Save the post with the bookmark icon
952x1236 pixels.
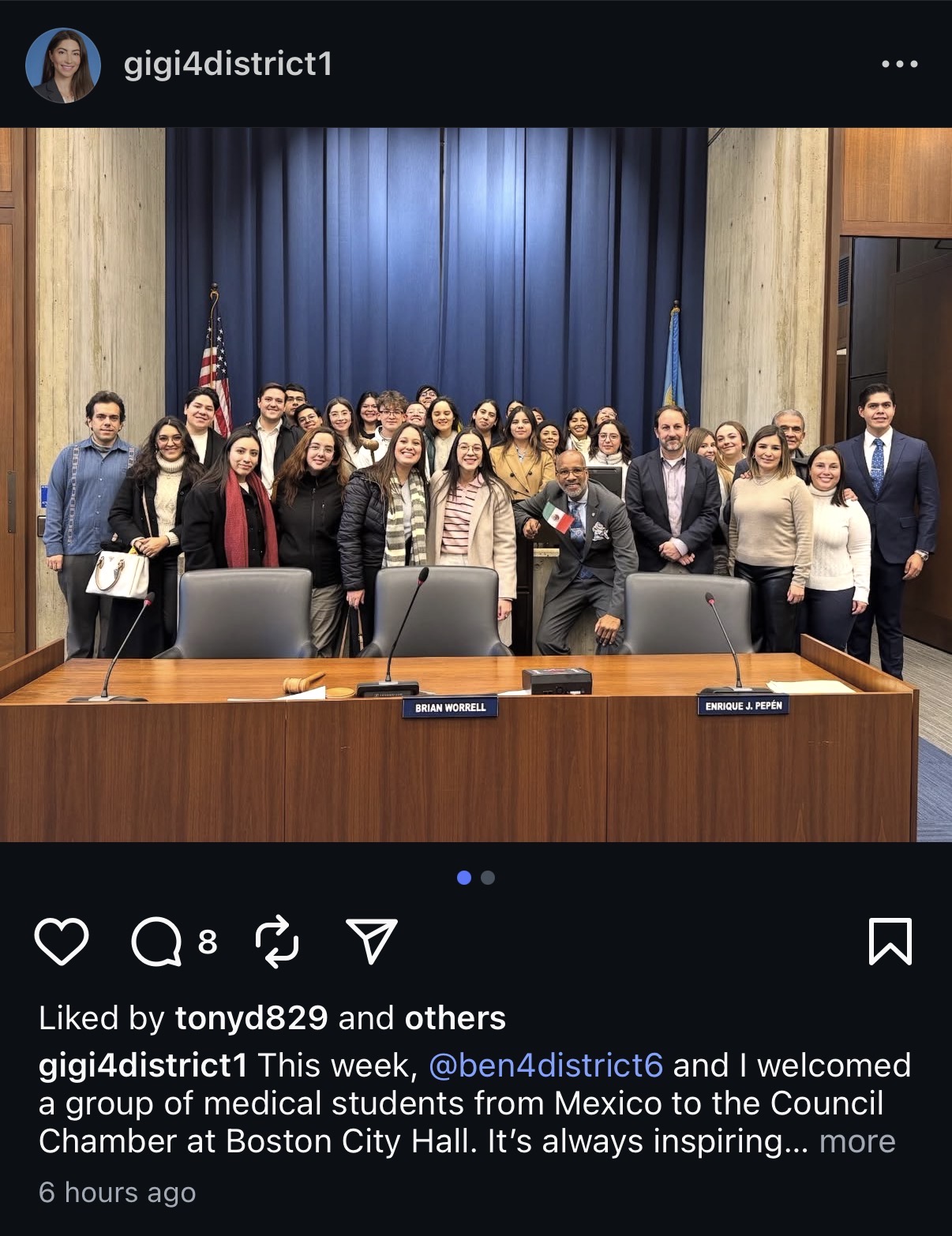pos(890,942)
